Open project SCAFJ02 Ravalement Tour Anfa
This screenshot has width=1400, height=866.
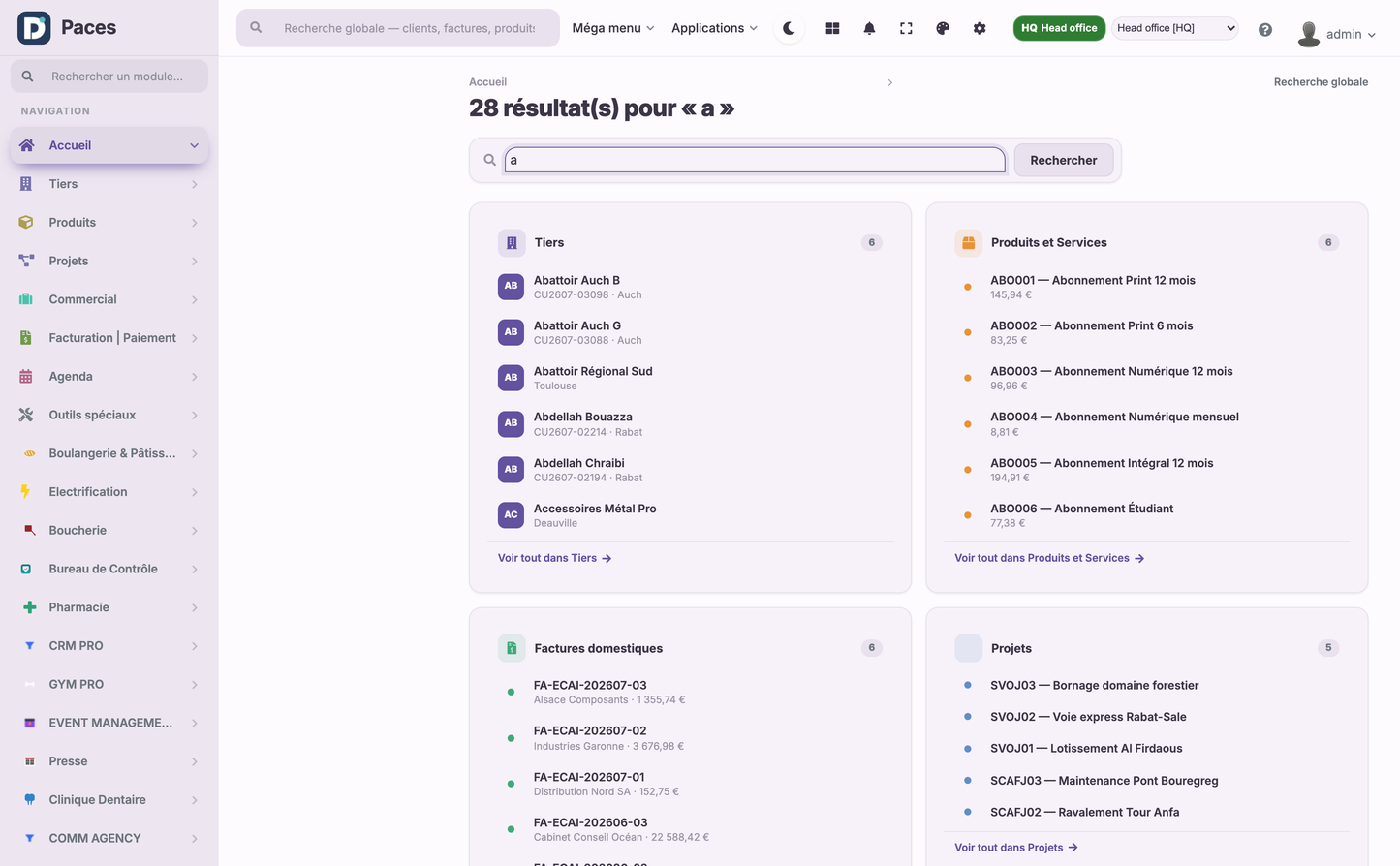click(x=1147, y=812)
